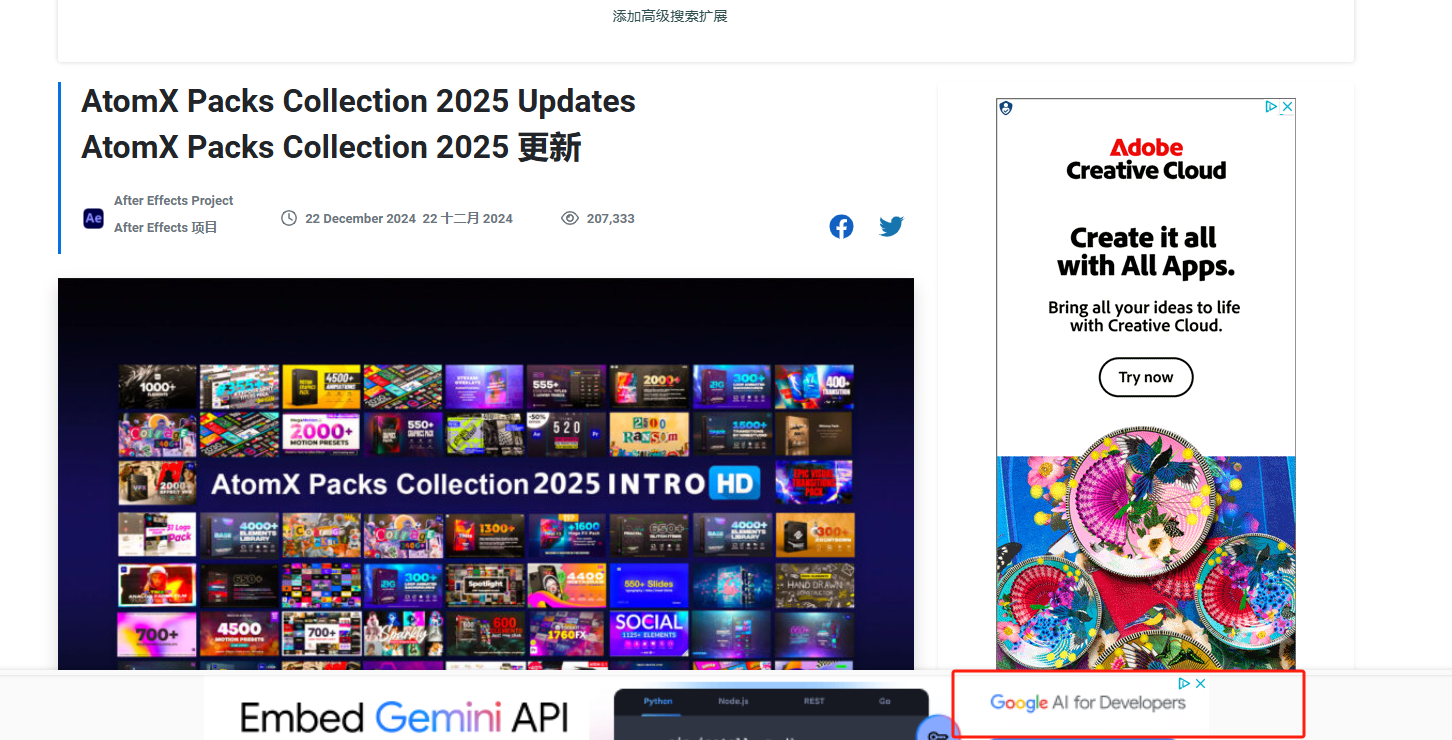Click the '207,333' view count
Image resolution: width=1452 pixels, height=740 pixels.
[x=610, y=219]
